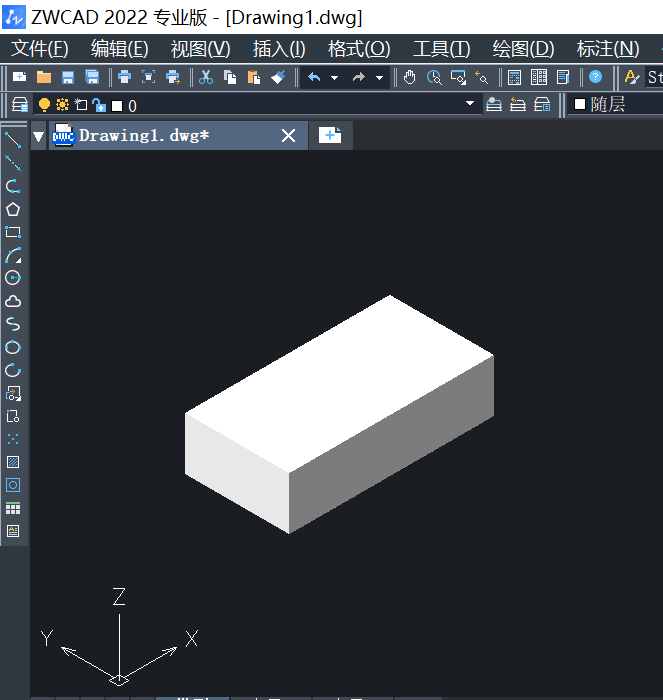Expand the Undo history dropdown arrow
The width and height of the screenshot is (663, 700).
334,78
